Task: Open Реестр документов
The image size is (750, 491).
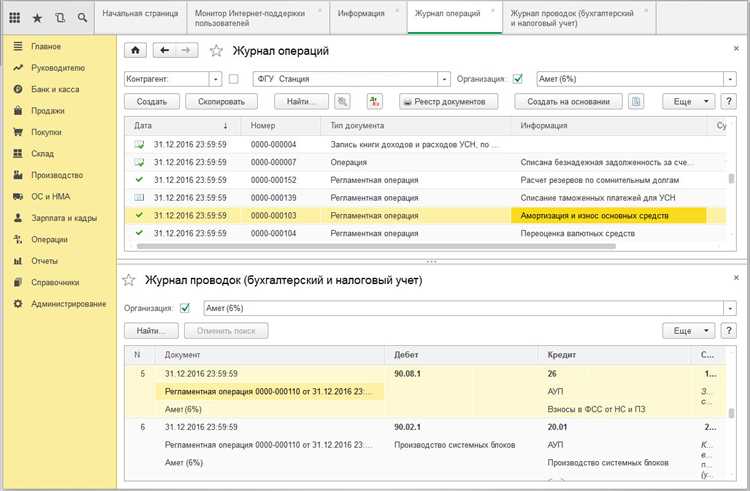Action: click(449, 101)
